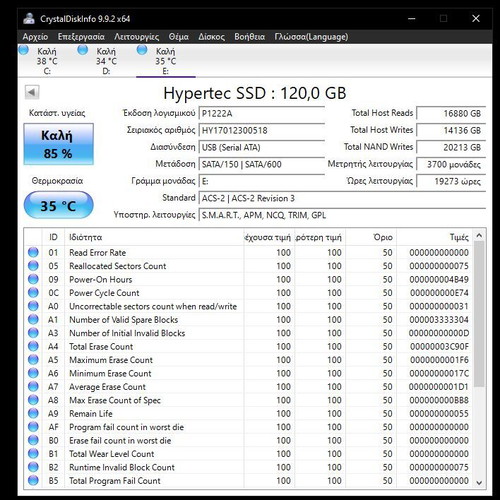Click the previous disk arrow button
Viewport: 500px width, 500px height.
tap(32, 92)
